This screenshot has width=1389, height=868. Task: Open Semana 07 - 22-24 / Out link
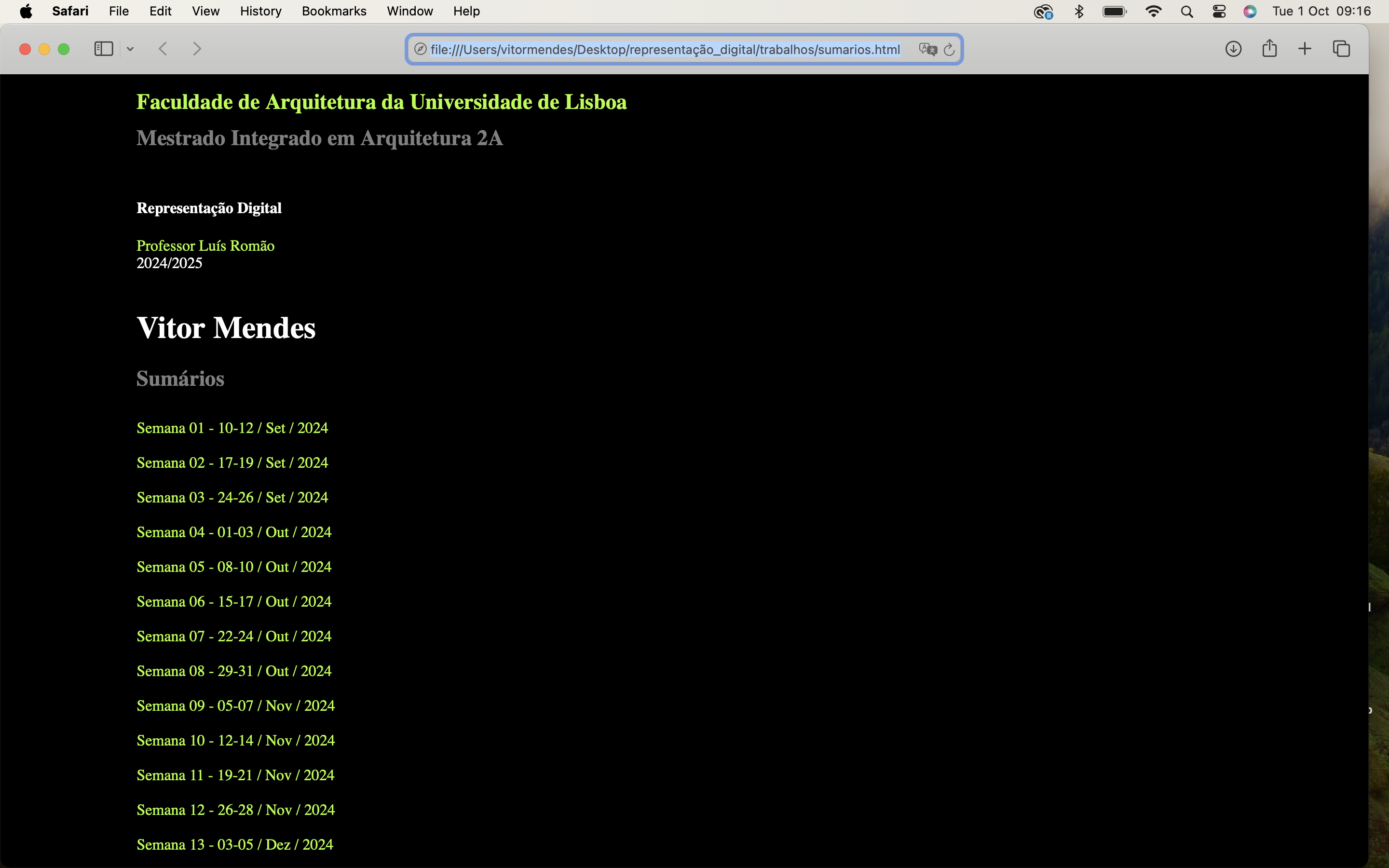click(x=234, y=637)
